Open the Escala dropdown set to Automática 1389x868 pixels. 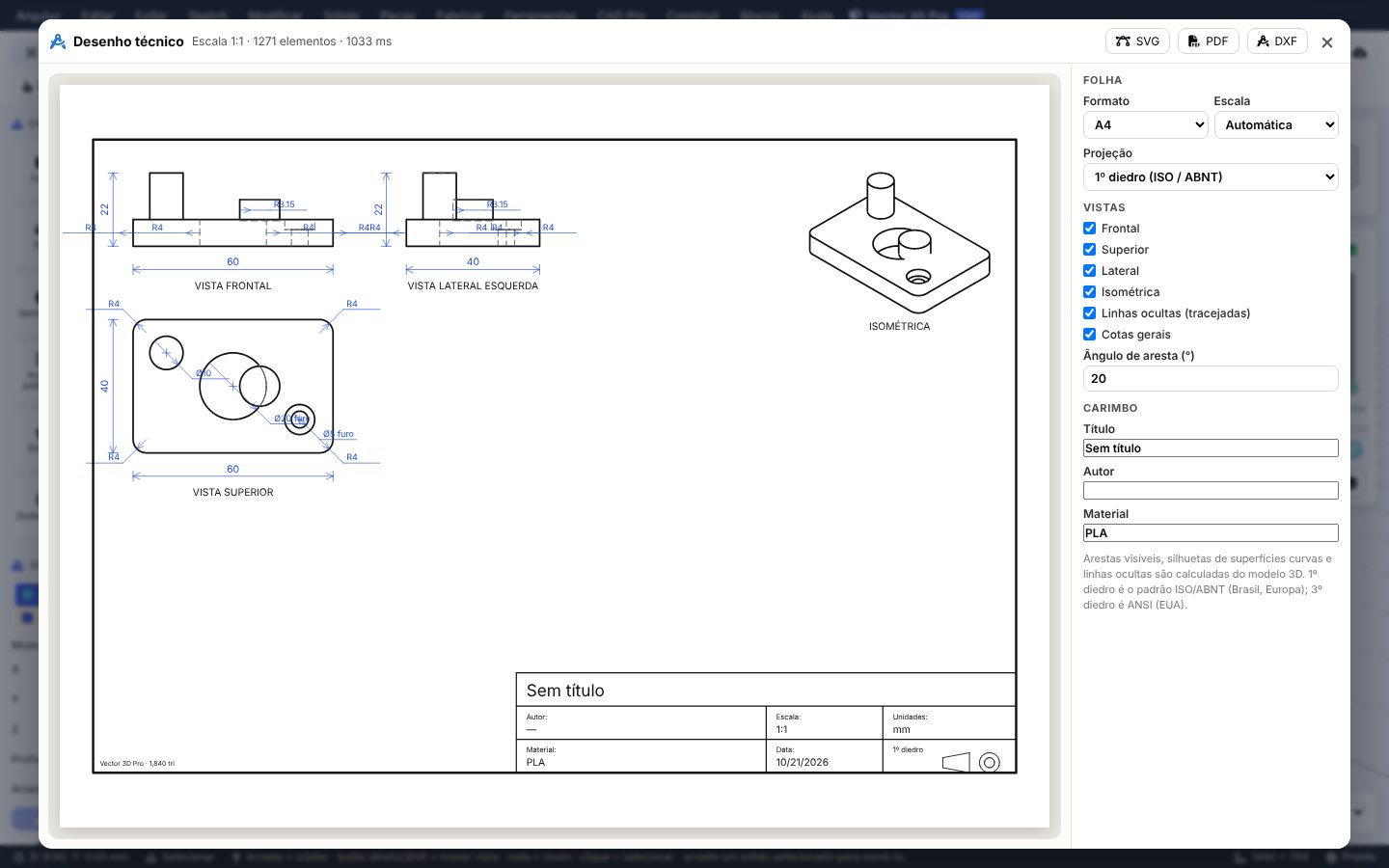pos(1276,125)
